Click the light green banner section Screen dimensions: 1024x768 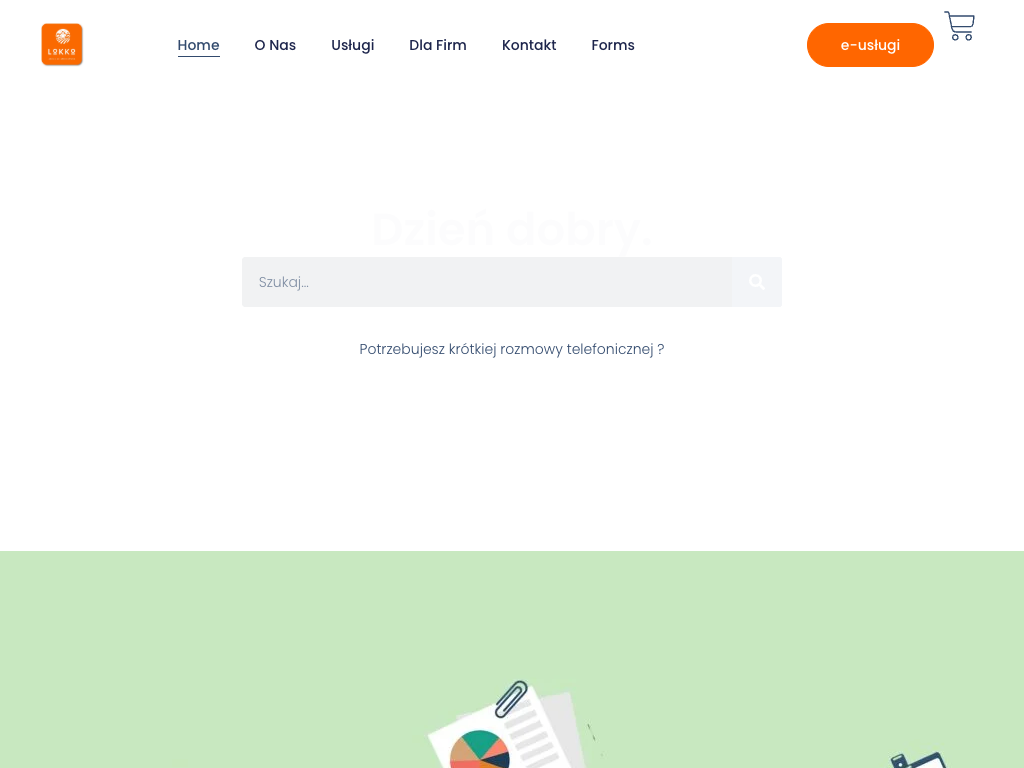pos(512,660)
